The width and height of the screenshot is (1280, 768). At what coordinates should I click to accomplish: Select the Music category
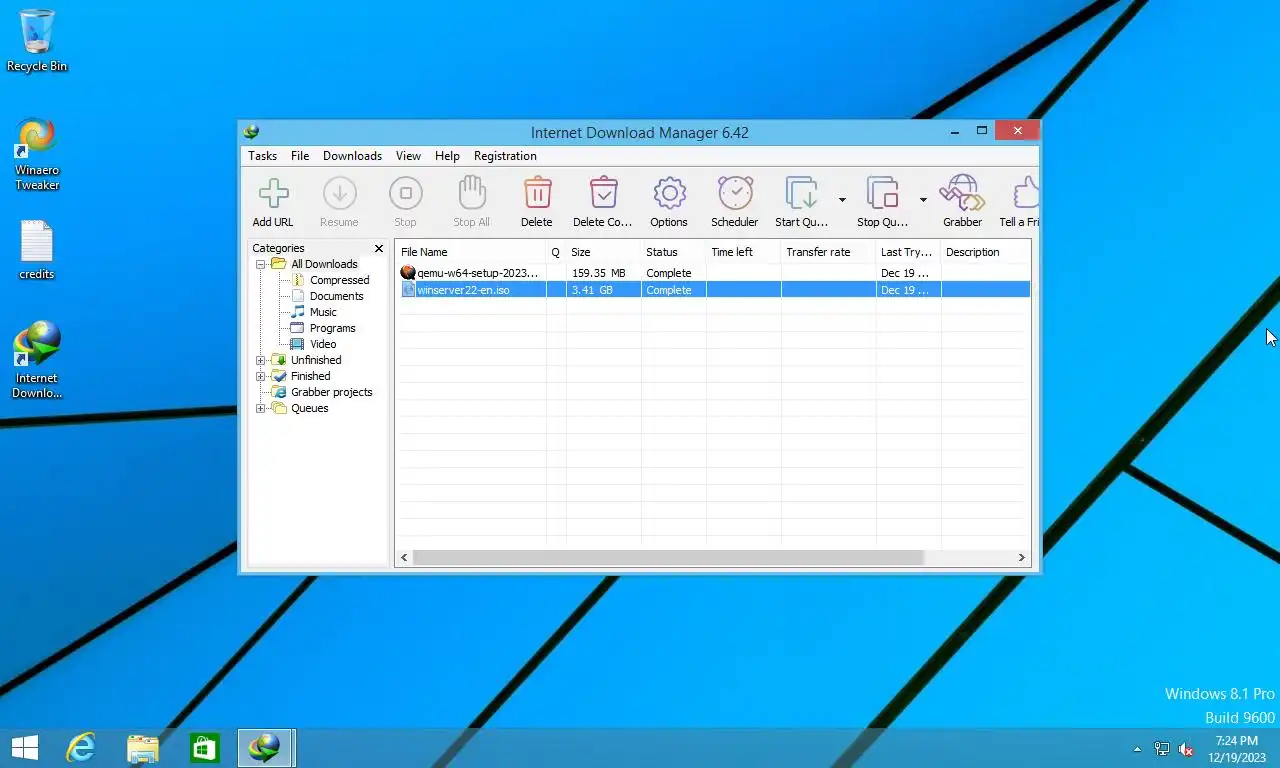[x=323, y=312]
